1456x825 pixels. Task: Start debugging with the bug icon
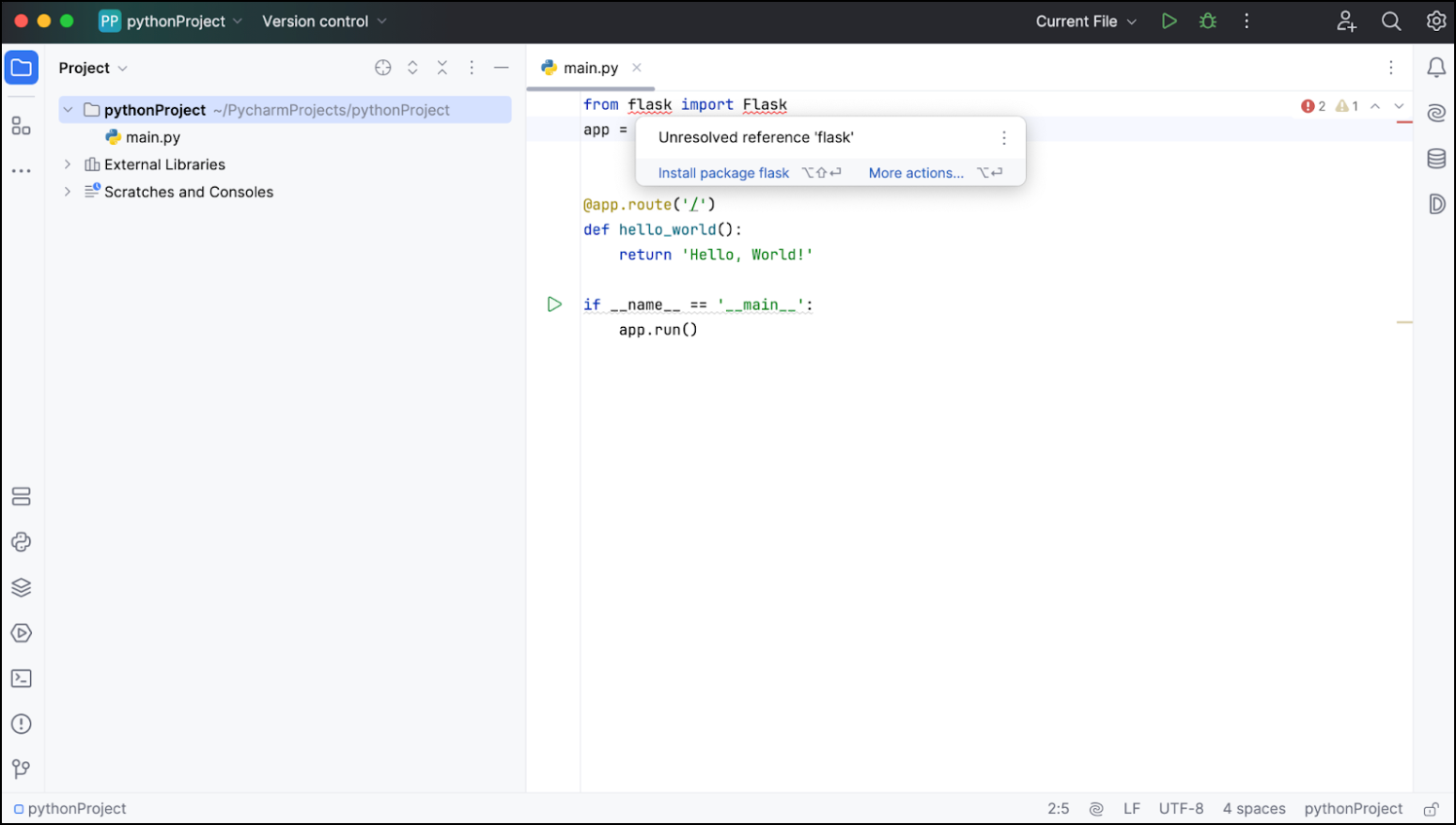click(1208, 21)
